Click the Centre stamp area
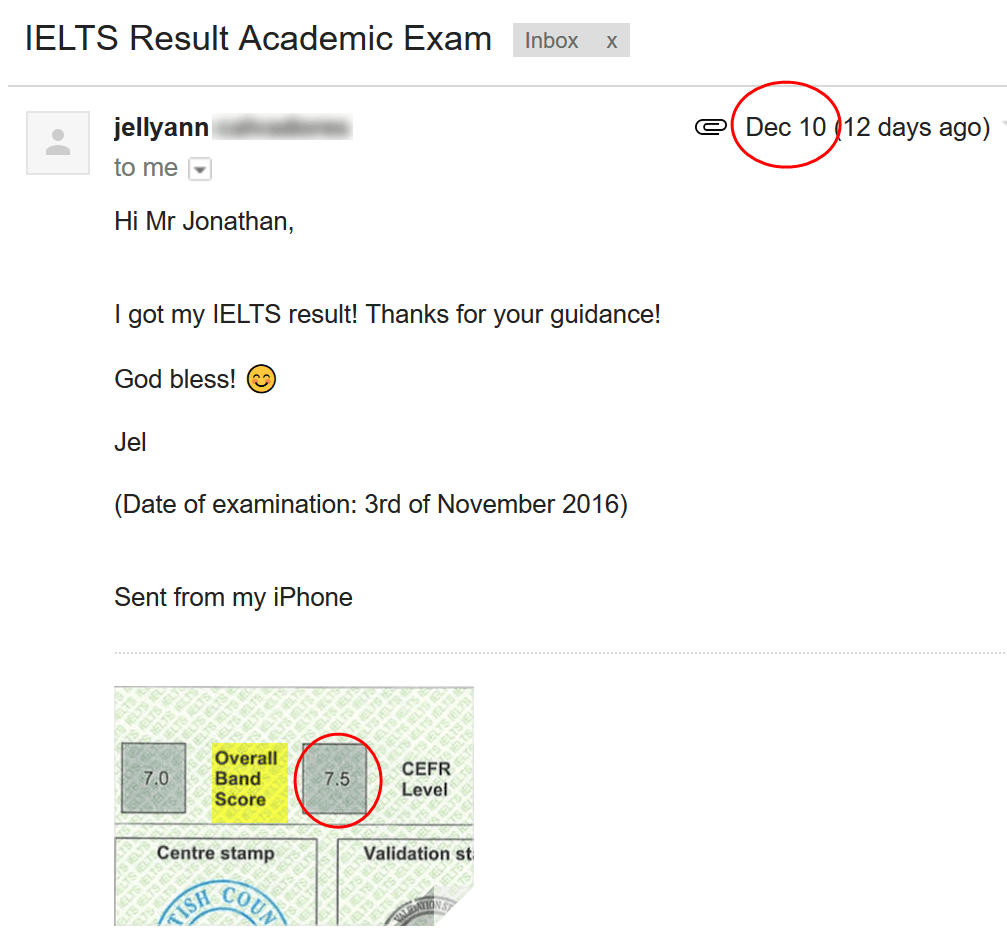Screen dimensions: 1007x932 [x=215, y=885]
